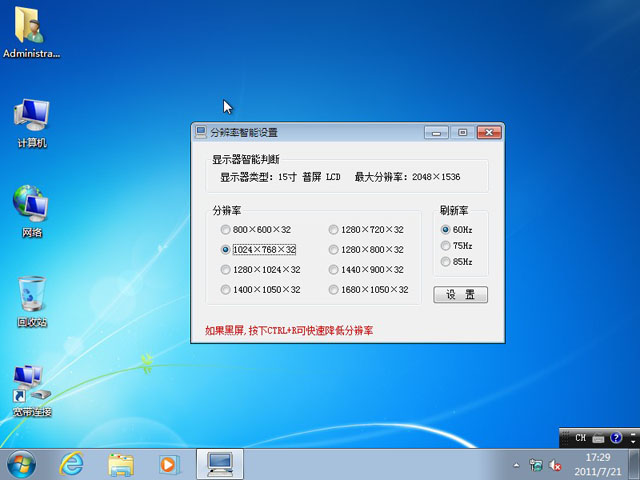Viewport: 640px width, 480px height.
Task: Choose the 75Hz refresh rate
Action: pos(456,246)
